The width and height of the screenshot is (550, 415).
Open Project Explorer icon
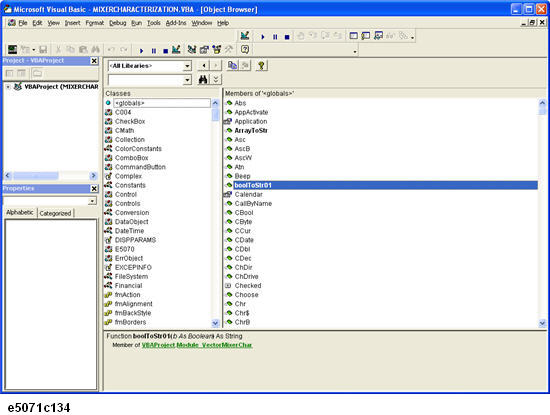pos(192,50)
